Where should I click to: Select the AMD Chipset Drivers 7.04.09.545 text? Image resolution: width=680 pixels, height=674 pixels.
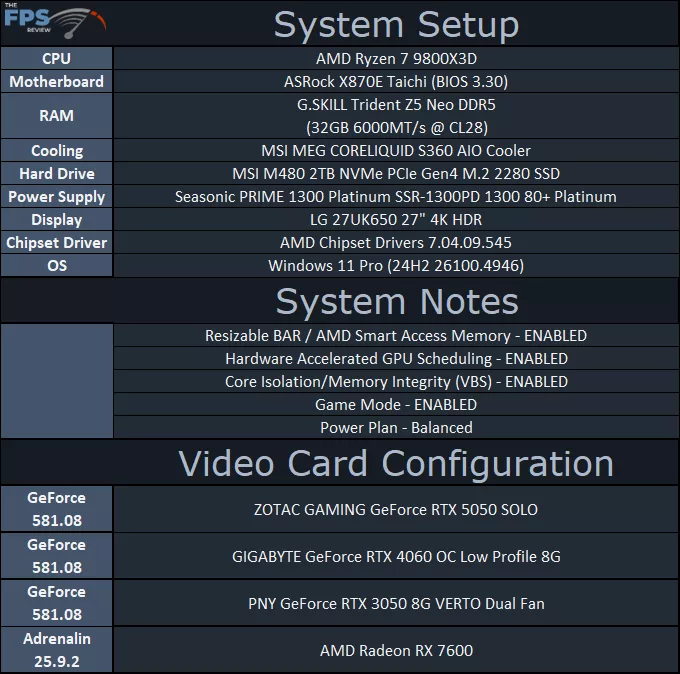(395, 243)
